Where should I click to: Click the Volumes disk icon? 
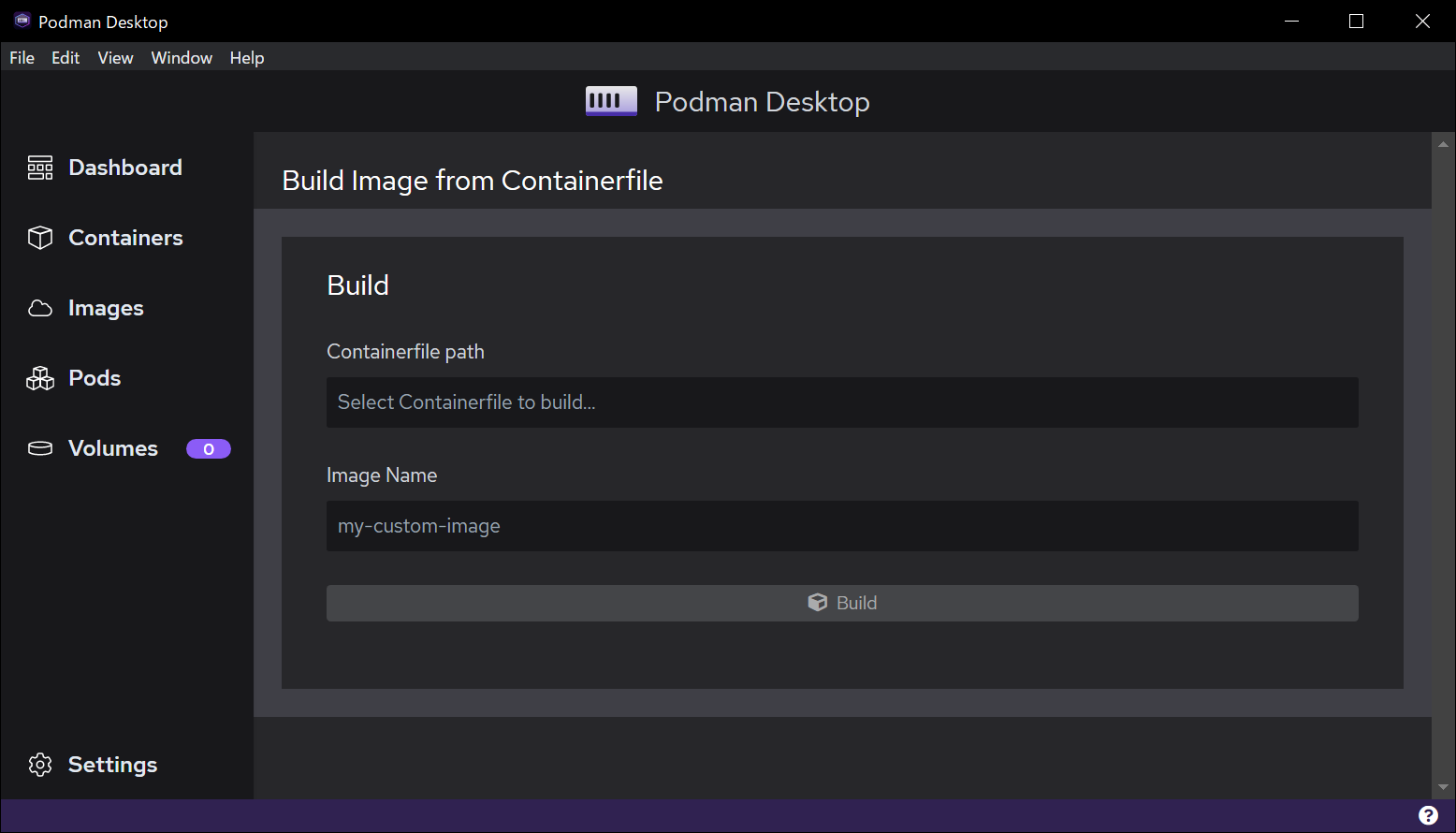pos(40,448)
